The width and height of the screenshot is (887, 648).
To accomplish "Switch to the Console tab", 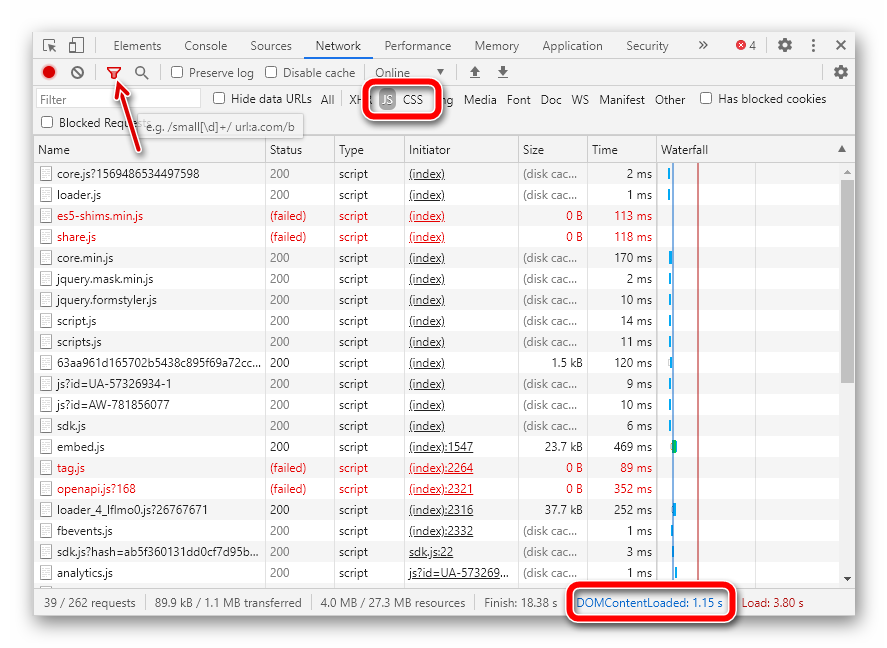I will [x=205, y=46].
